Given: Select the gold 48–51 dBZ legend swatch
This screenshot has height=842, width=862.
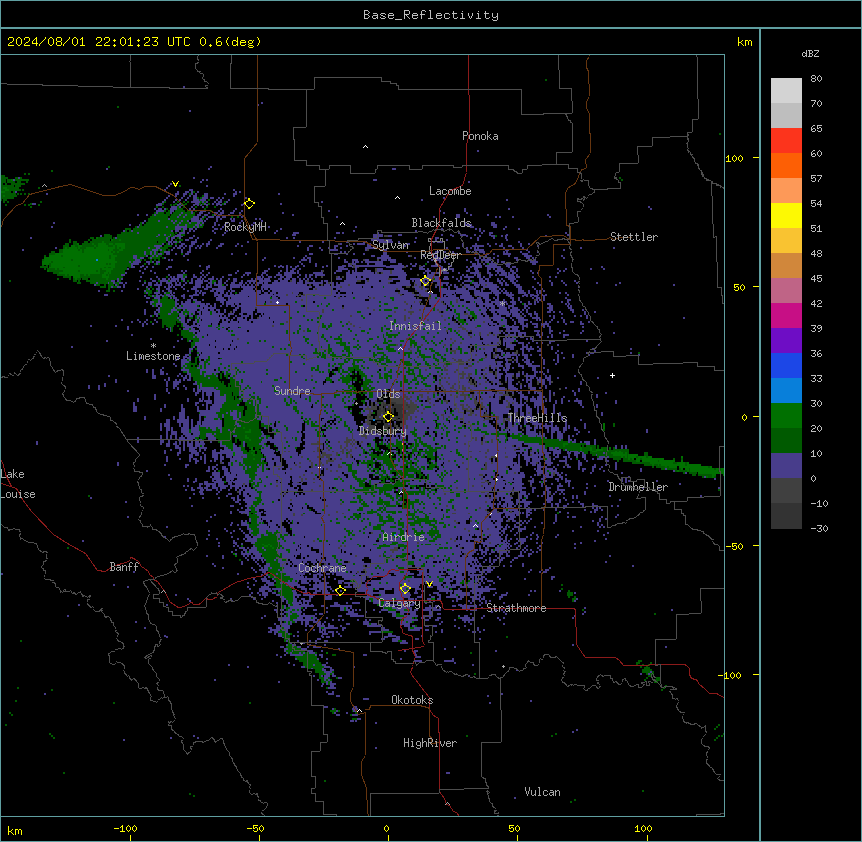Looking at the screenshot, I should coord(786,241).
